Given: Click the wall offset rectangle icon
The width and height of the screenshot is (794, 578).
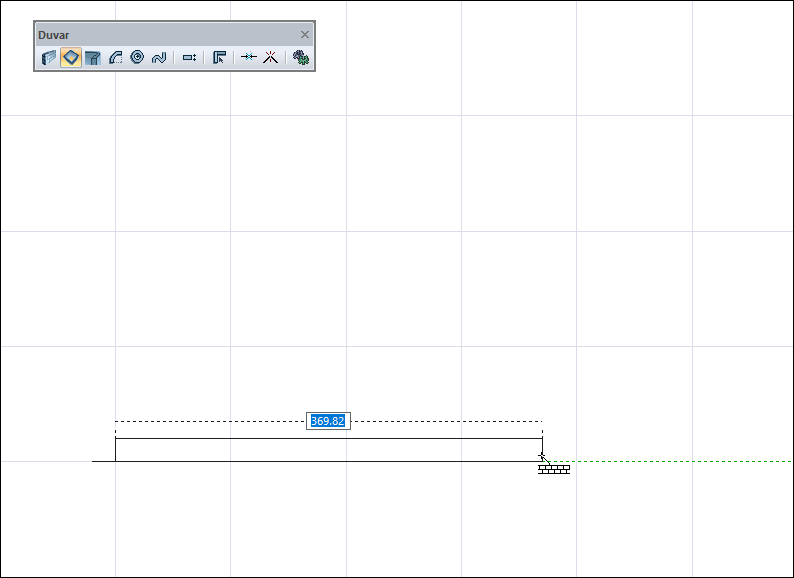Looking at the screenshot, I should click(x=189, y=58).
